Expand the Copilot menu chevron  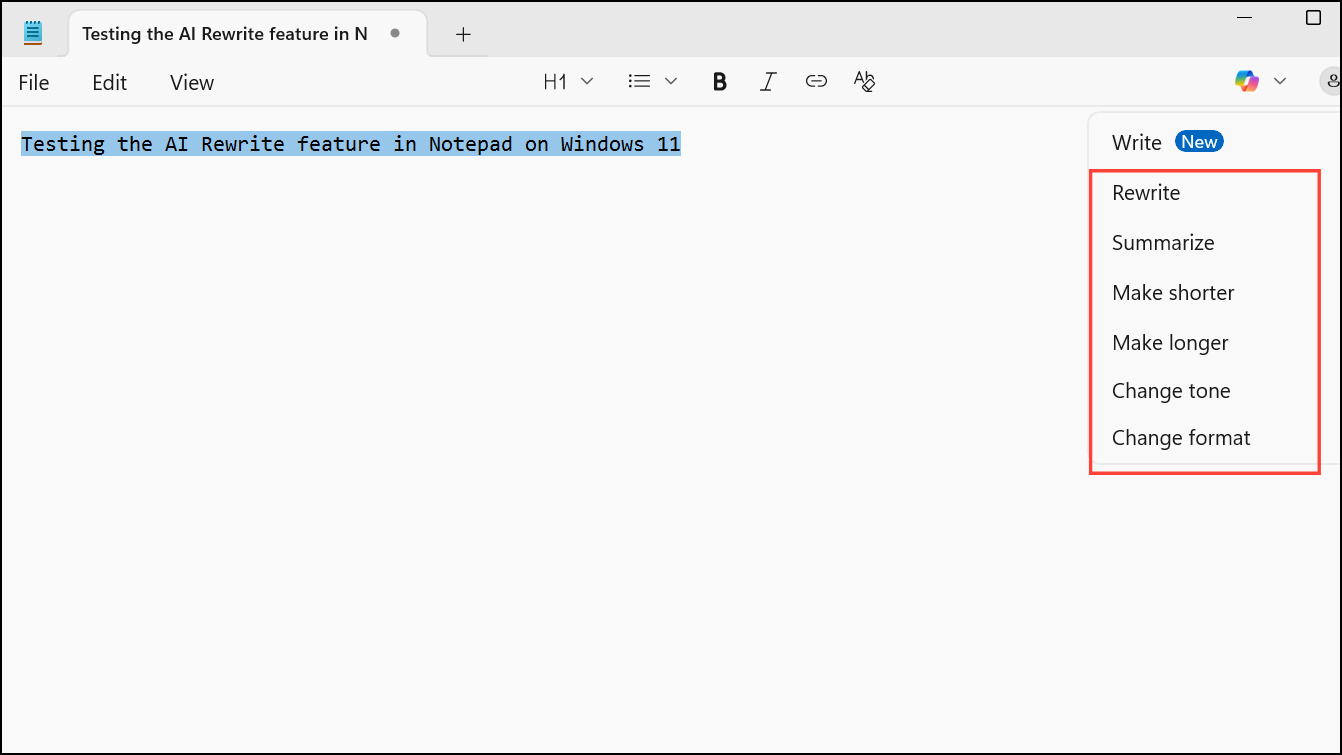pos(1279,82)
